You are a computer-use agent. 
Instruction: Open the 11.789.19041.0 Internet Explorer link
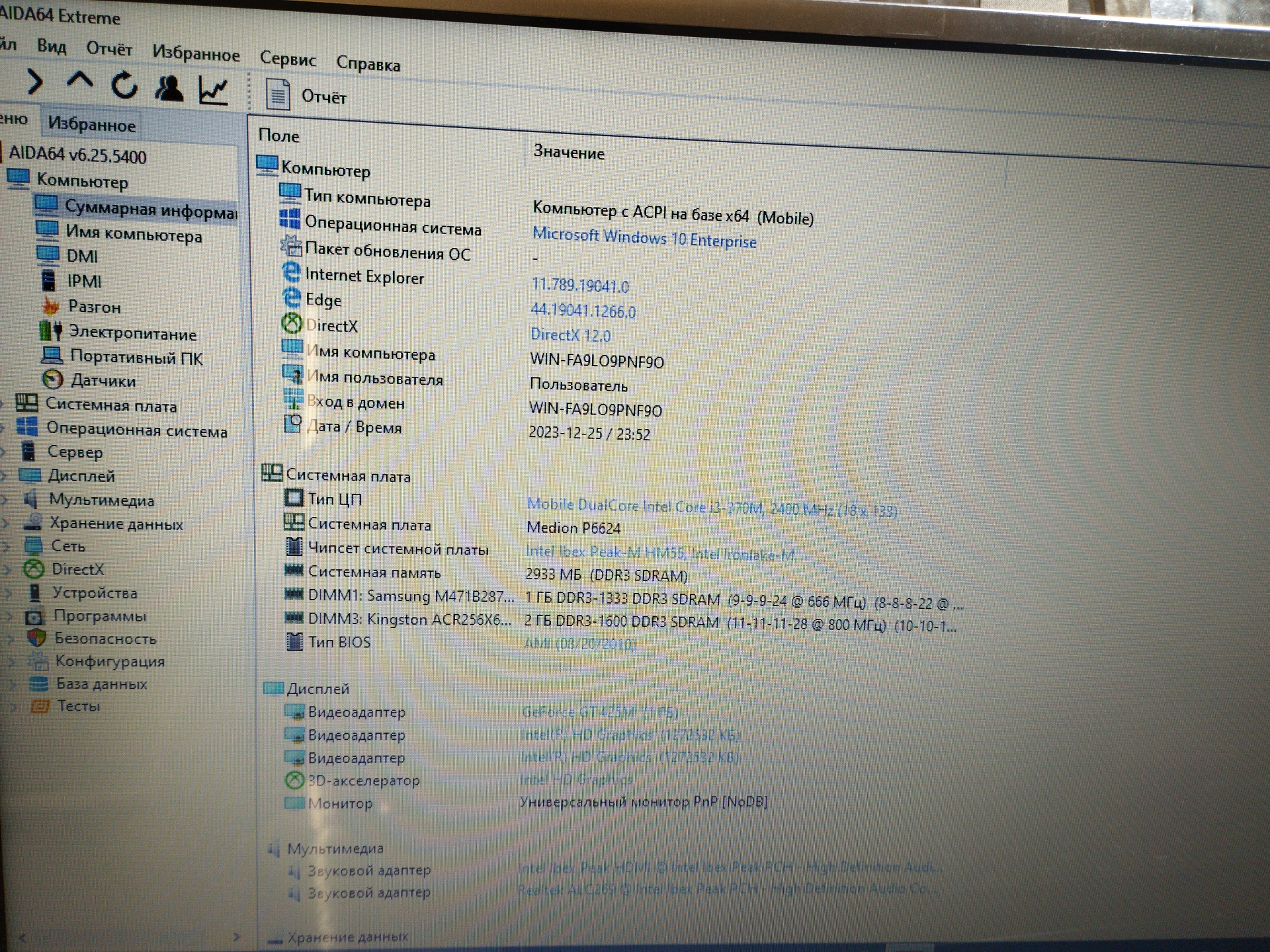[580, 285]
